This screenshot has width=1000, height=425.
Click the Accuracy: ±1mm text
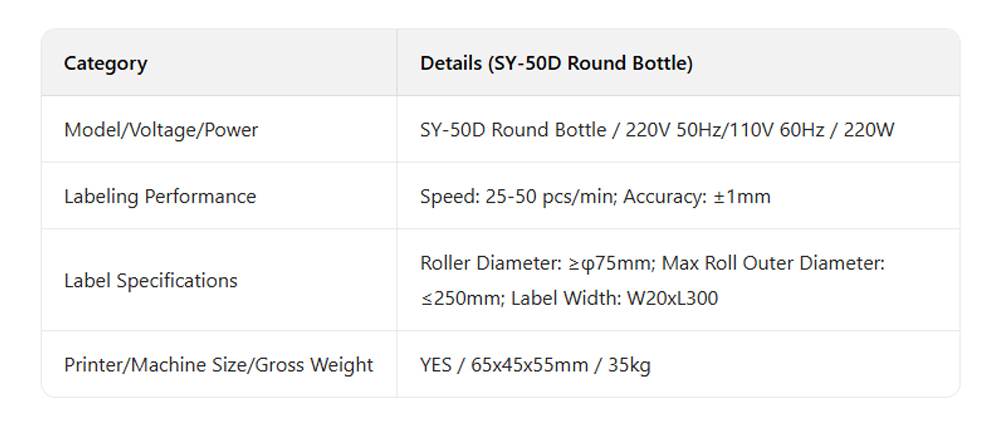click(697, 196)
